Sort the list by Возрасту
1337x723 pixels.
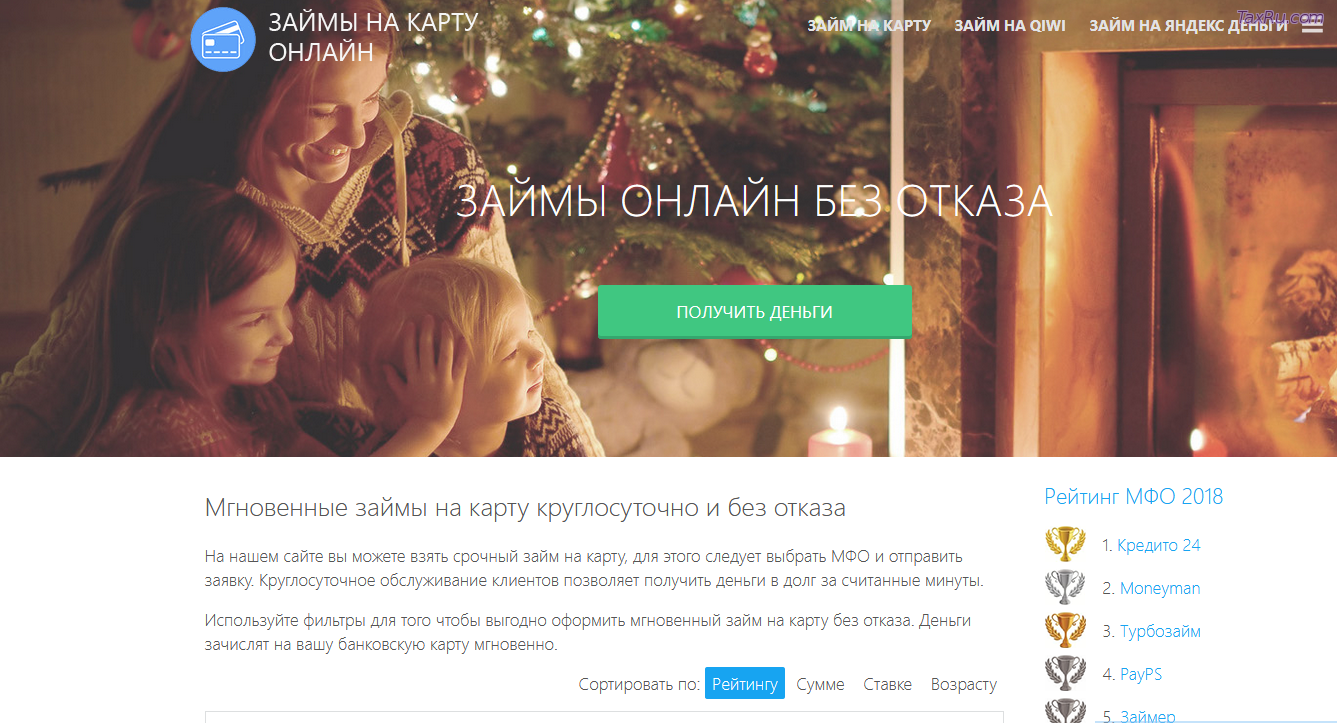964,684
